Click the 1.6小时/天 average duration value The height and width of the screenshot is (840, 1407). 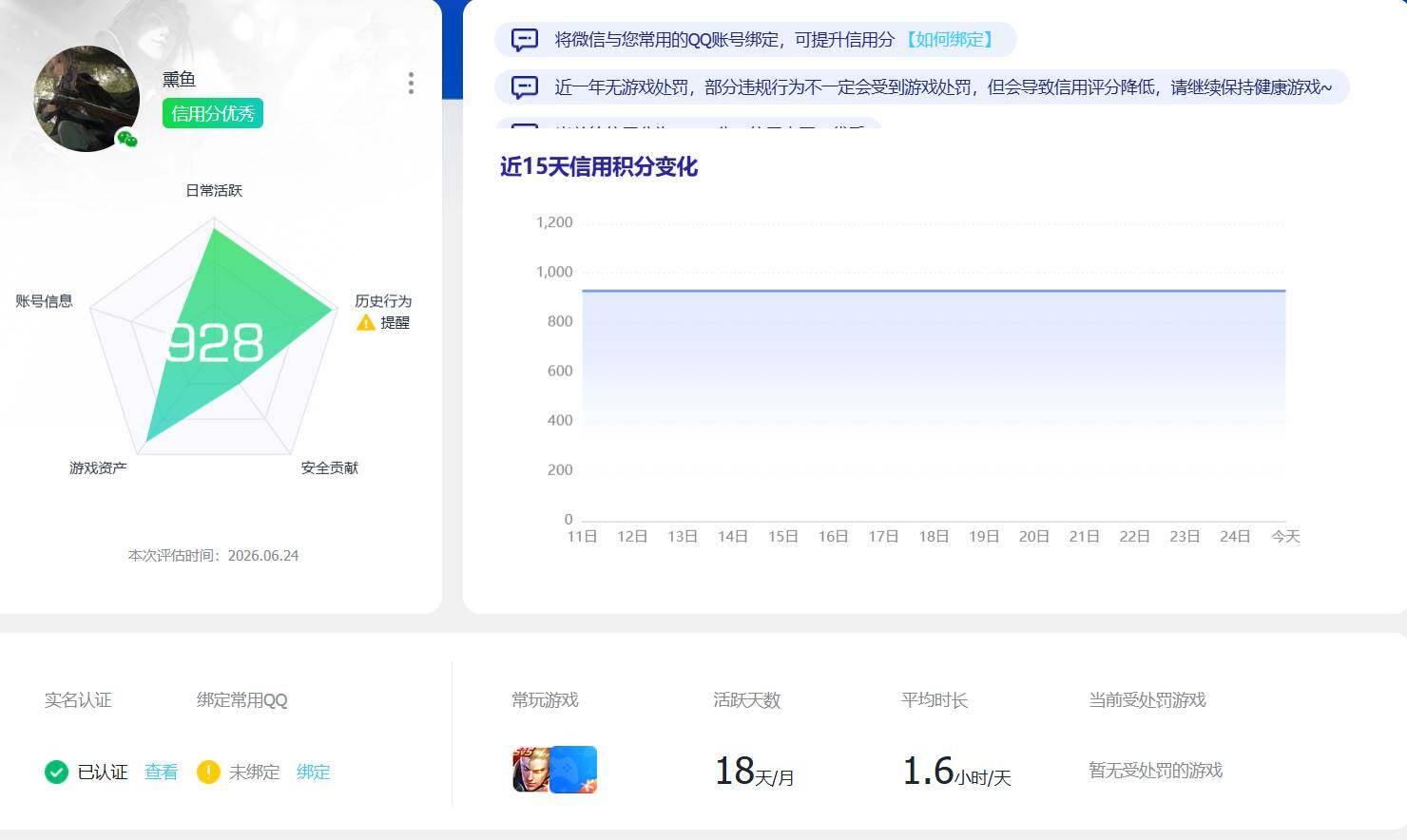point(956,772)
